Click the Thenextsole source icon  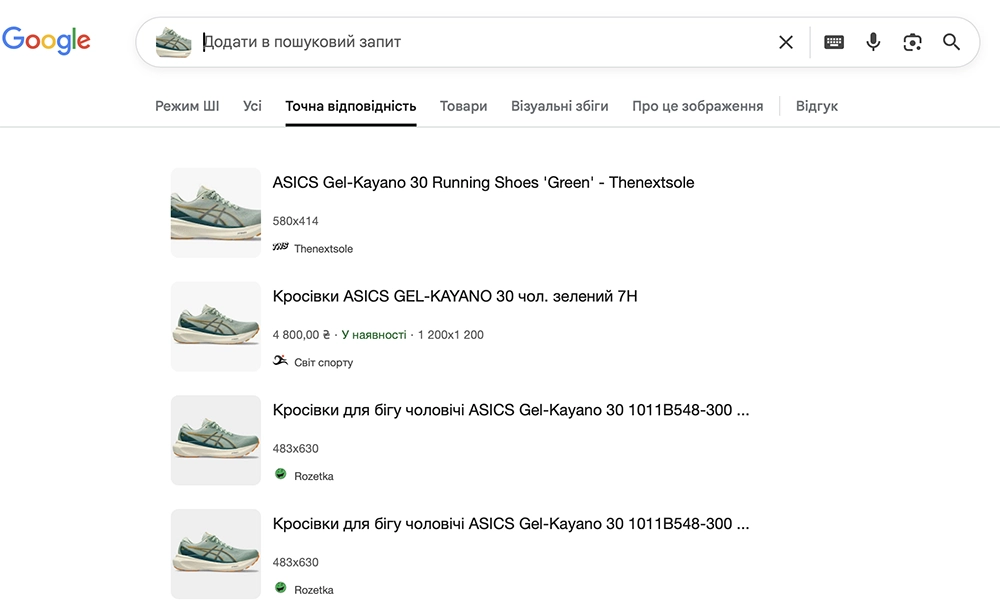280,247
